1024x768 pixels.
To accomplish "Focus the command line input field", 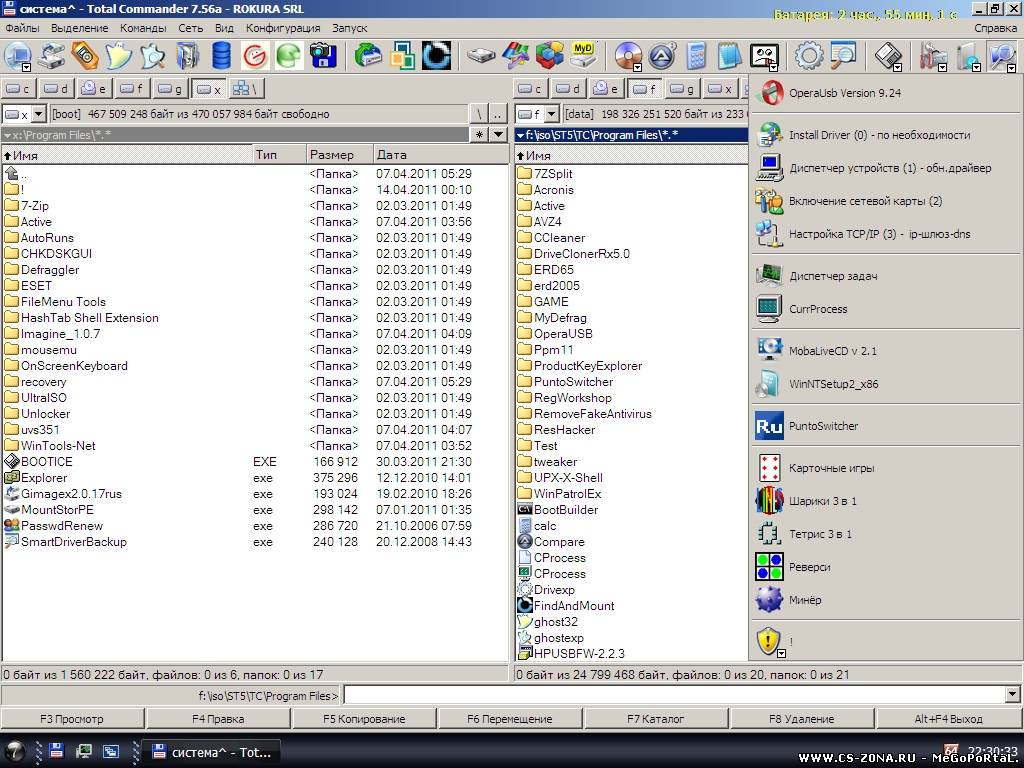I will (675, 694).
